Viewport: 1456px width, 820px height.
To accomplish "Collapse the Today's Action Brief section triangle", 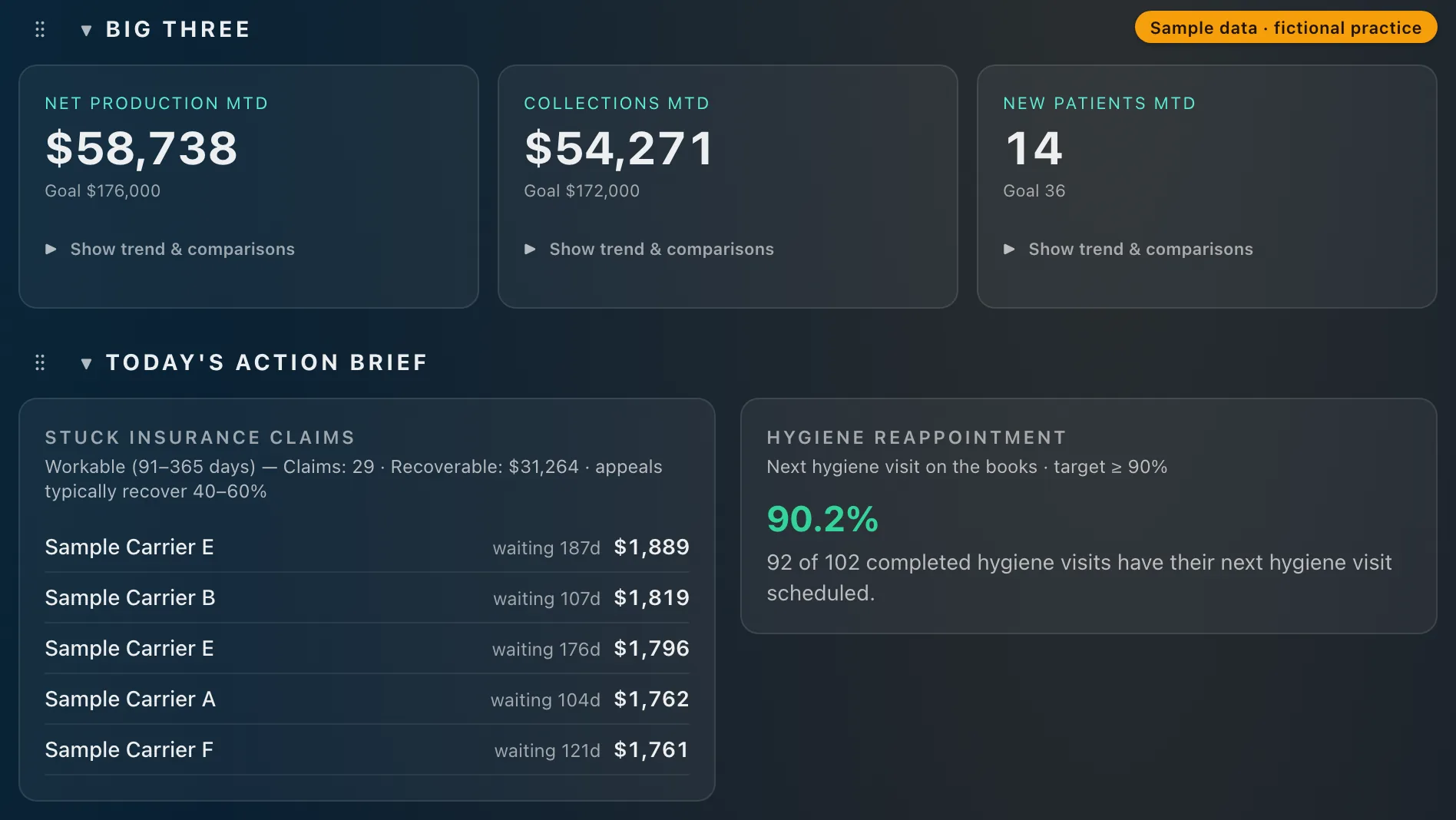I will click(x=87, y=363).
